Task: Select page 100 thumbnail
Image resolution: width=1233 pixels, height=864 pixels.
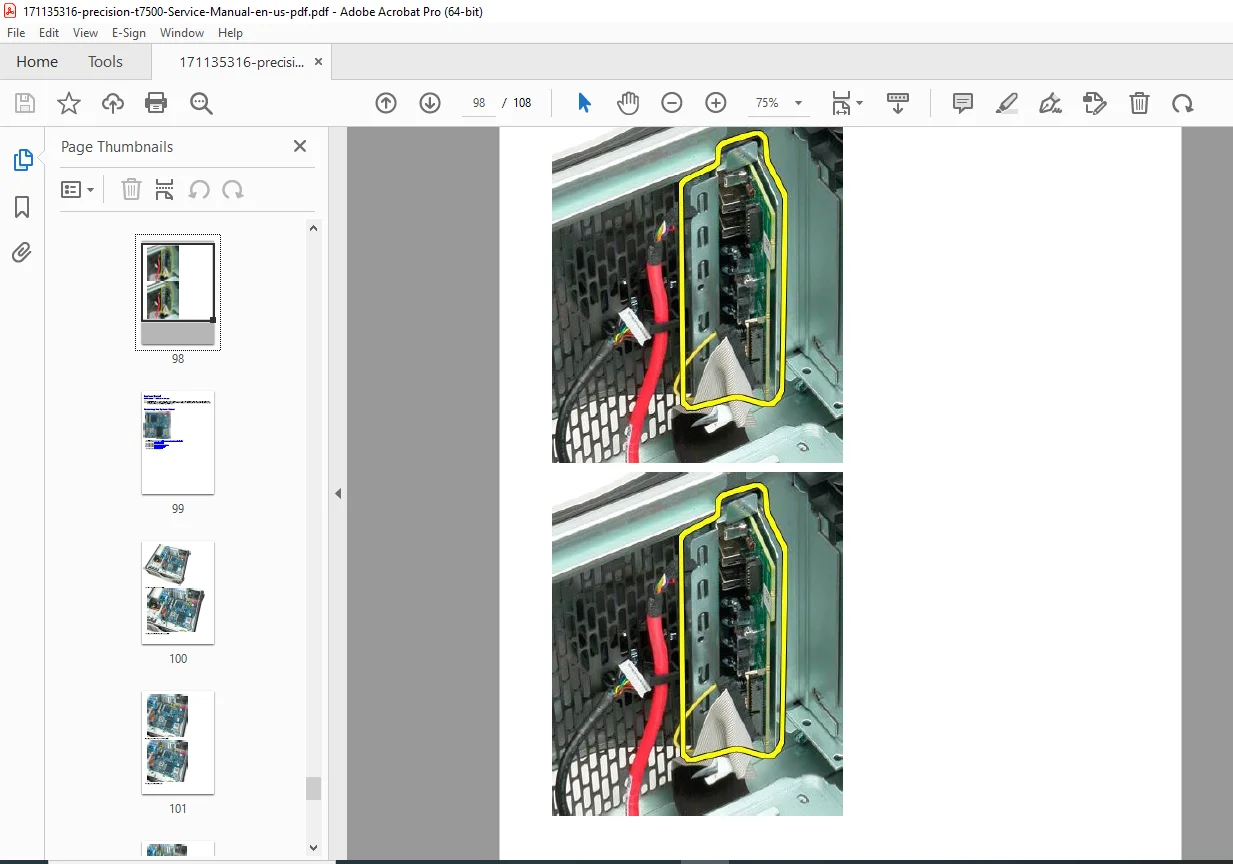Action: click(178, 592)
